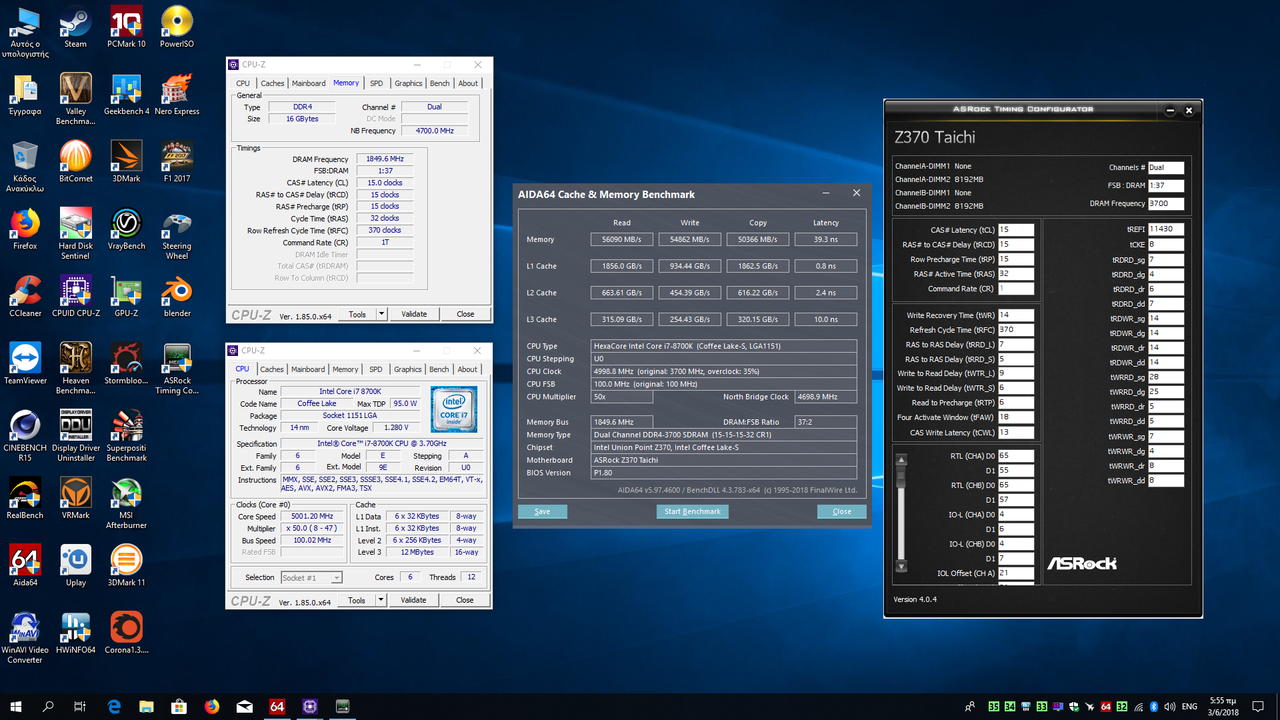
Task: Launch VRMark desktop shortcut
Action: (x=75, y=498)
